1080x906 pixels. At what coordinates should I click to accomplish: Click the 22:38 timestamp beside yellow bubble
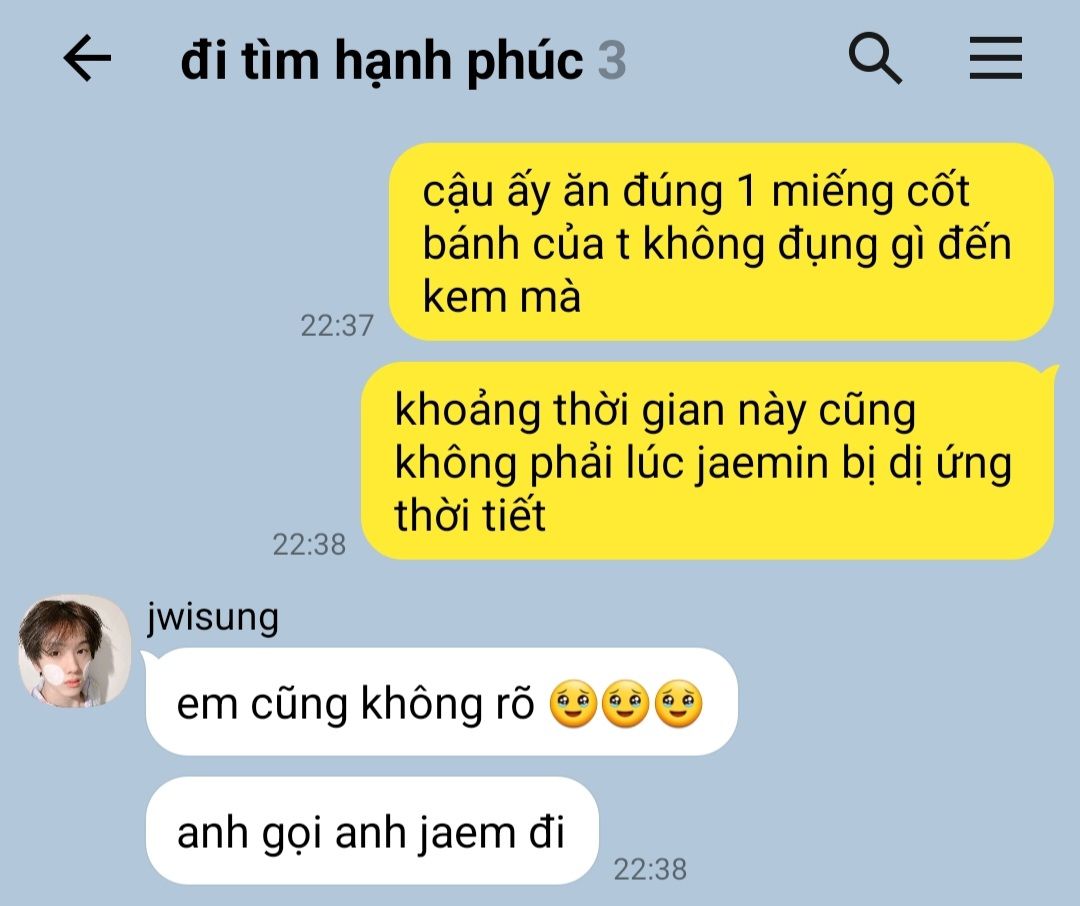[x=309, y=544]
